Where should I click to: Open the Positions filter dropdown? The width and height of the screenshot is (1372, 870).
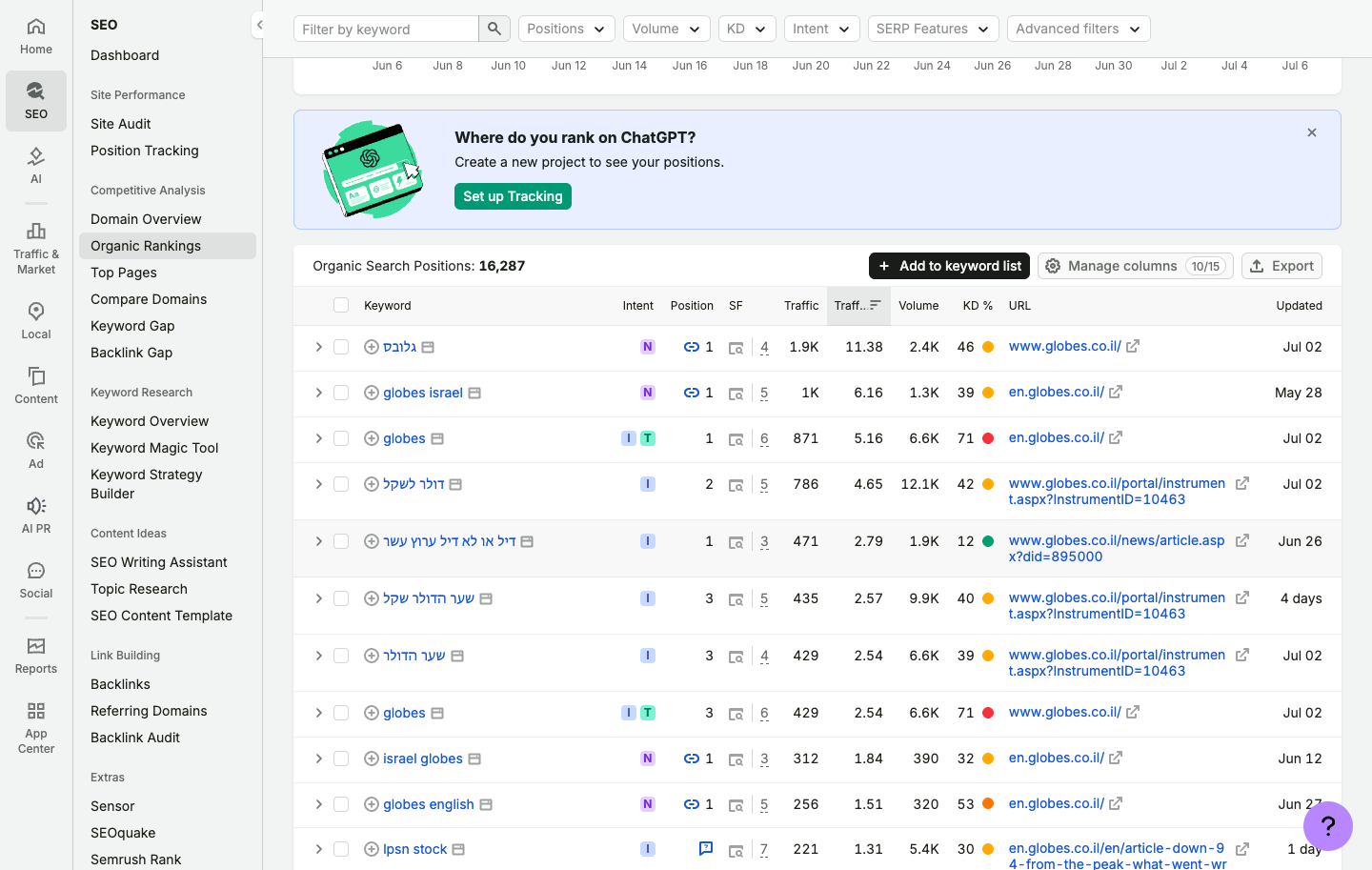(x=567, y=29)
